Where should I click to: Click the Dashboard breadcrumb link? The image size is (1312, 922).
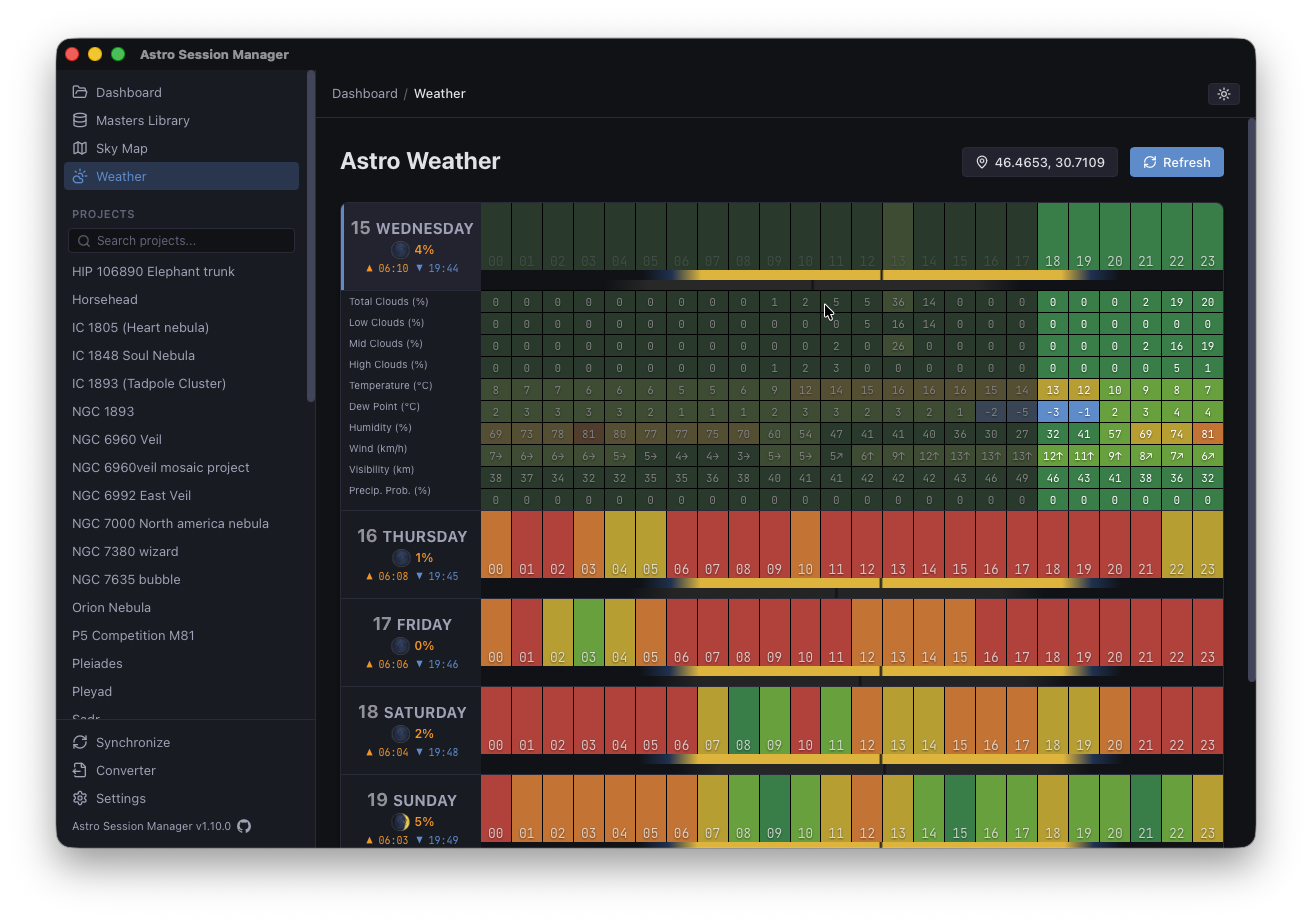pyautogui.click(x=364, y=93)
